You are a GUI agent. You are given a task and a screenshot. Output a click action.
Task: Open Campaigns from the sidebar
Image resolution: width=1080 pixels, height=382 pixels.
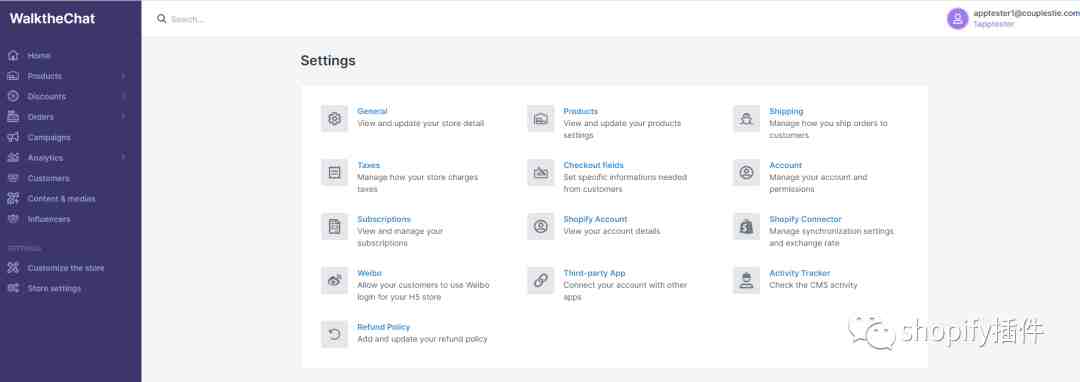click(x=49, y=138)
